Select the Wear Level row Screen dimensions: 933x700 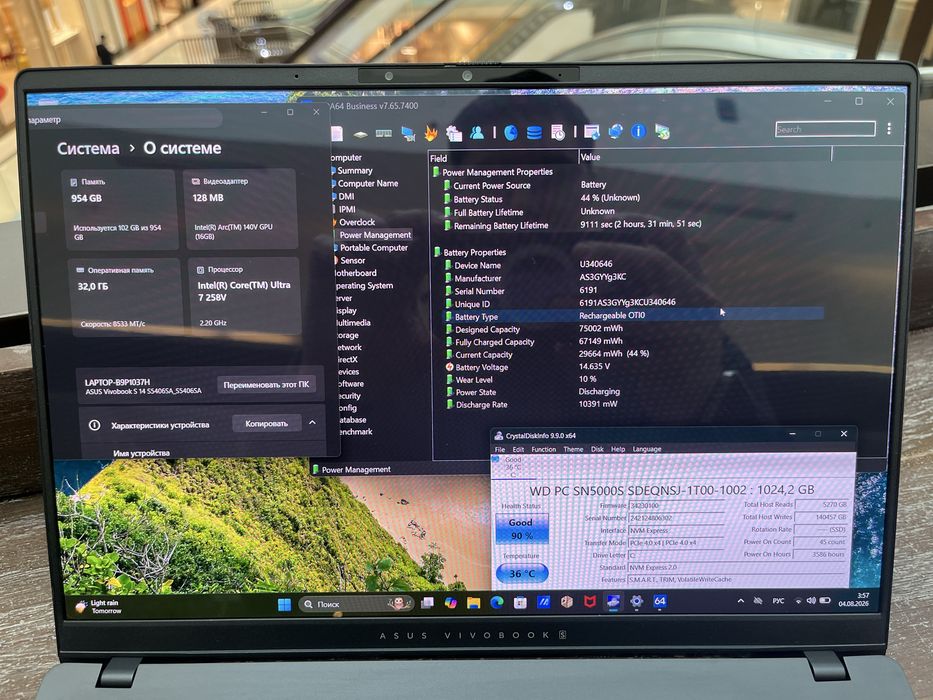(634, 379)
